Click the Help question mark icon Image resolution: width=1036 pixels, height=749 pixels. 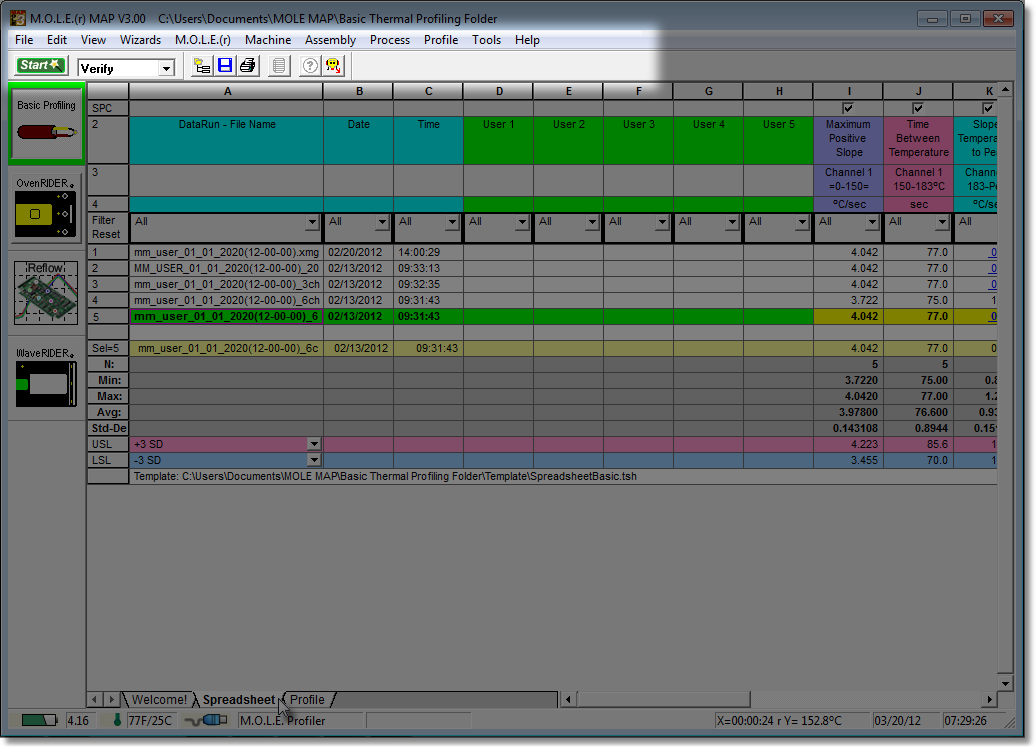coord(310,65)
